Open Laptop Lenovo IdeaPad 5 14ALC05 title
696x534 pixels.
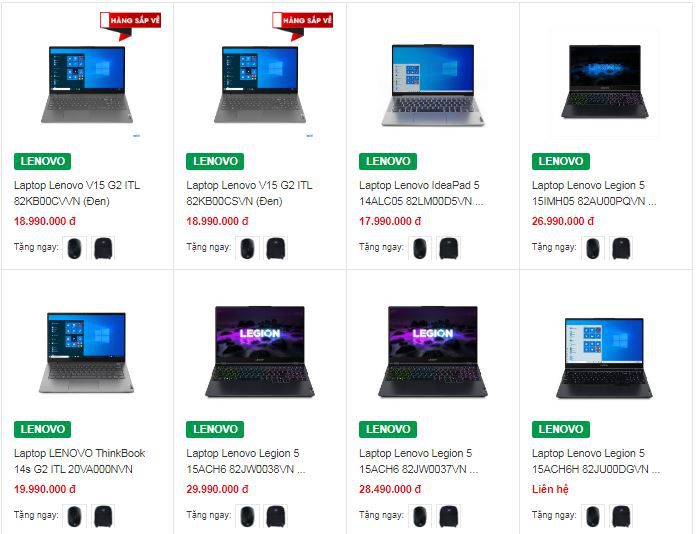(x=421, y=193)
